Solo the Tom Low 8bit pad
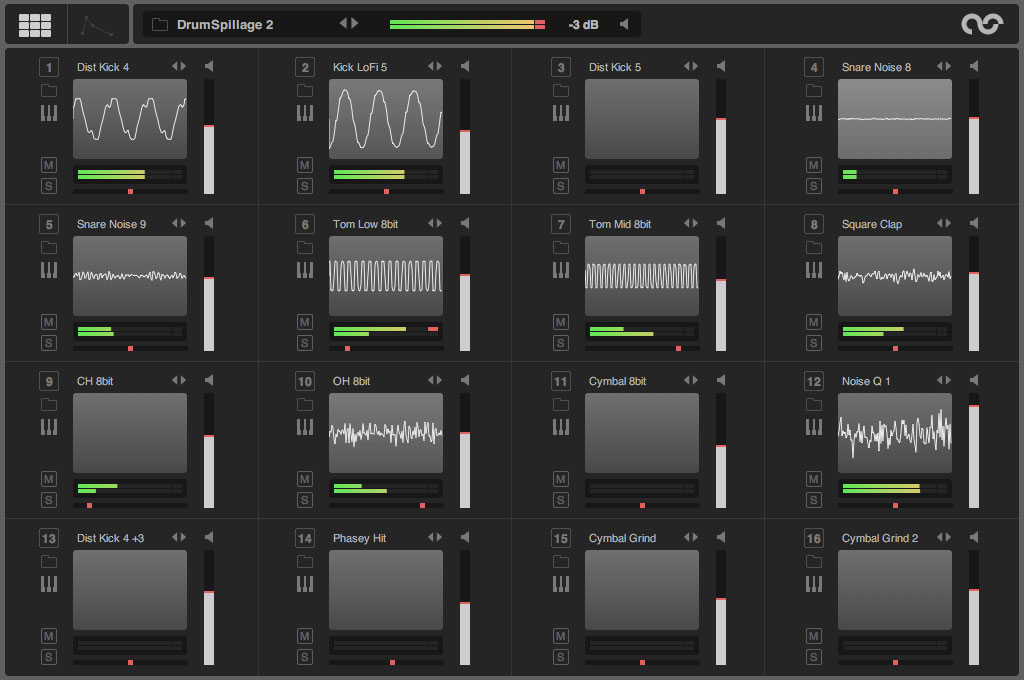1024x680 pixels. click(x=305, y=343)
